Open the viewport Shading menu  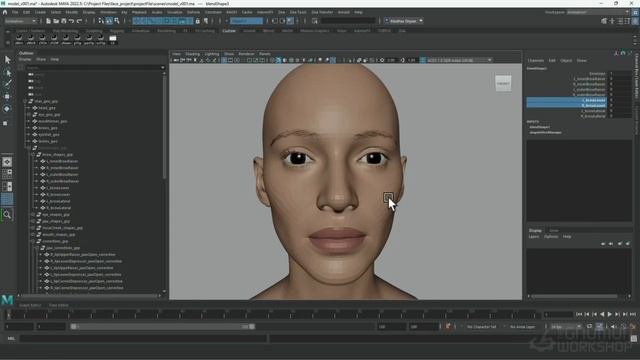click(x=193, y=54)
